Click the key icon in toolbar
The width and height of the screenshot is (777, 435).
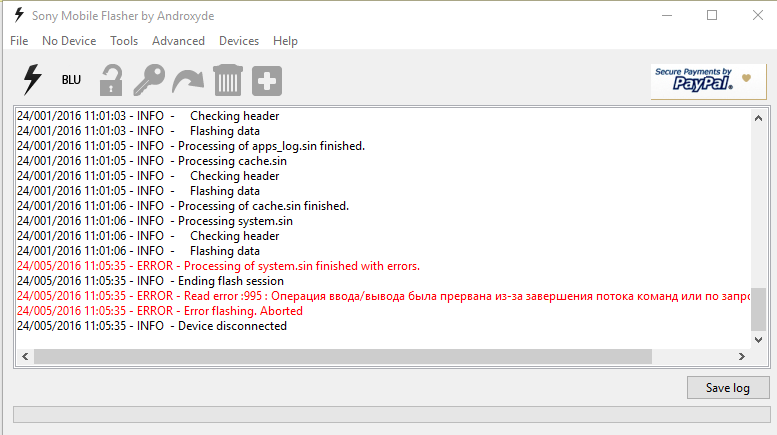149,80
